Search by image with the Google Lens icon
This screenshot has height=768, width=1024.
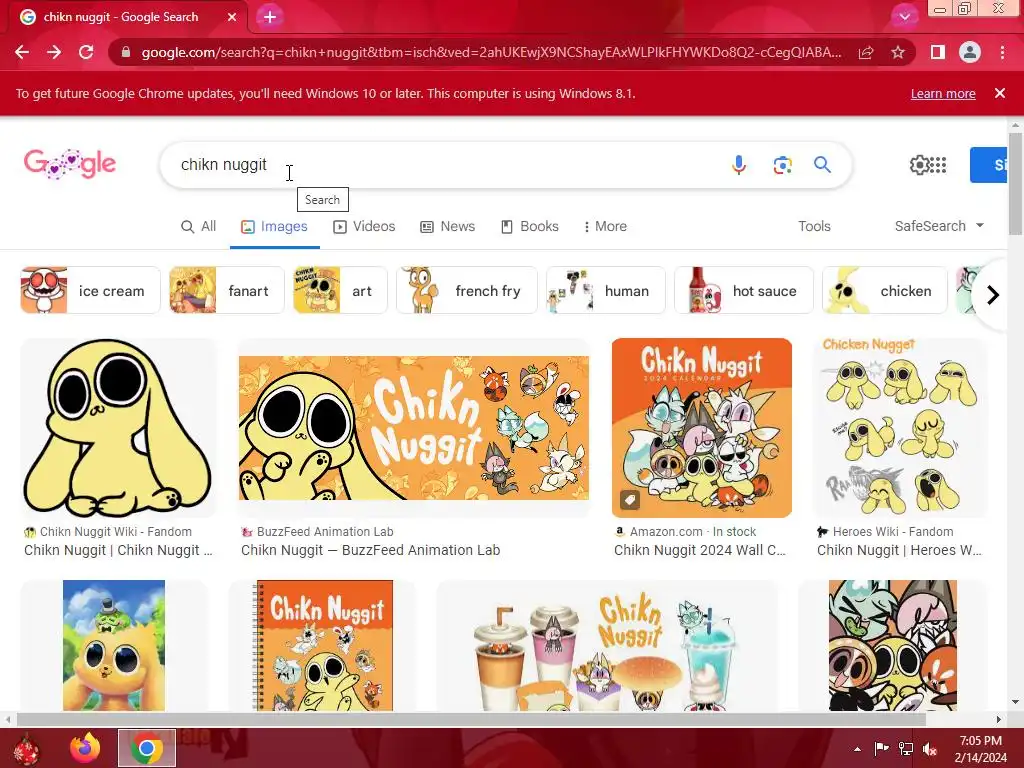782,165
